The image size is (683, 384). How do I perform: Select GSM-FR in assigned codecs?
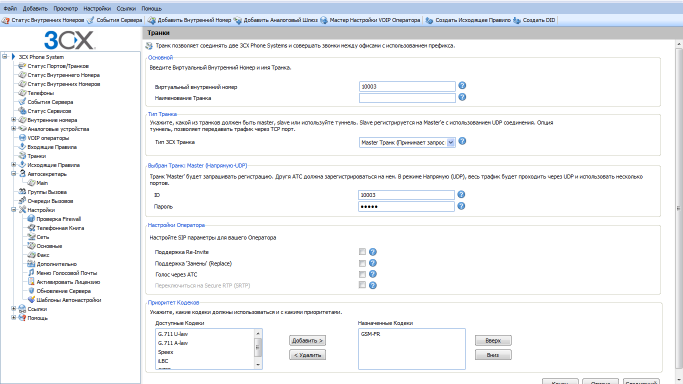371,334
